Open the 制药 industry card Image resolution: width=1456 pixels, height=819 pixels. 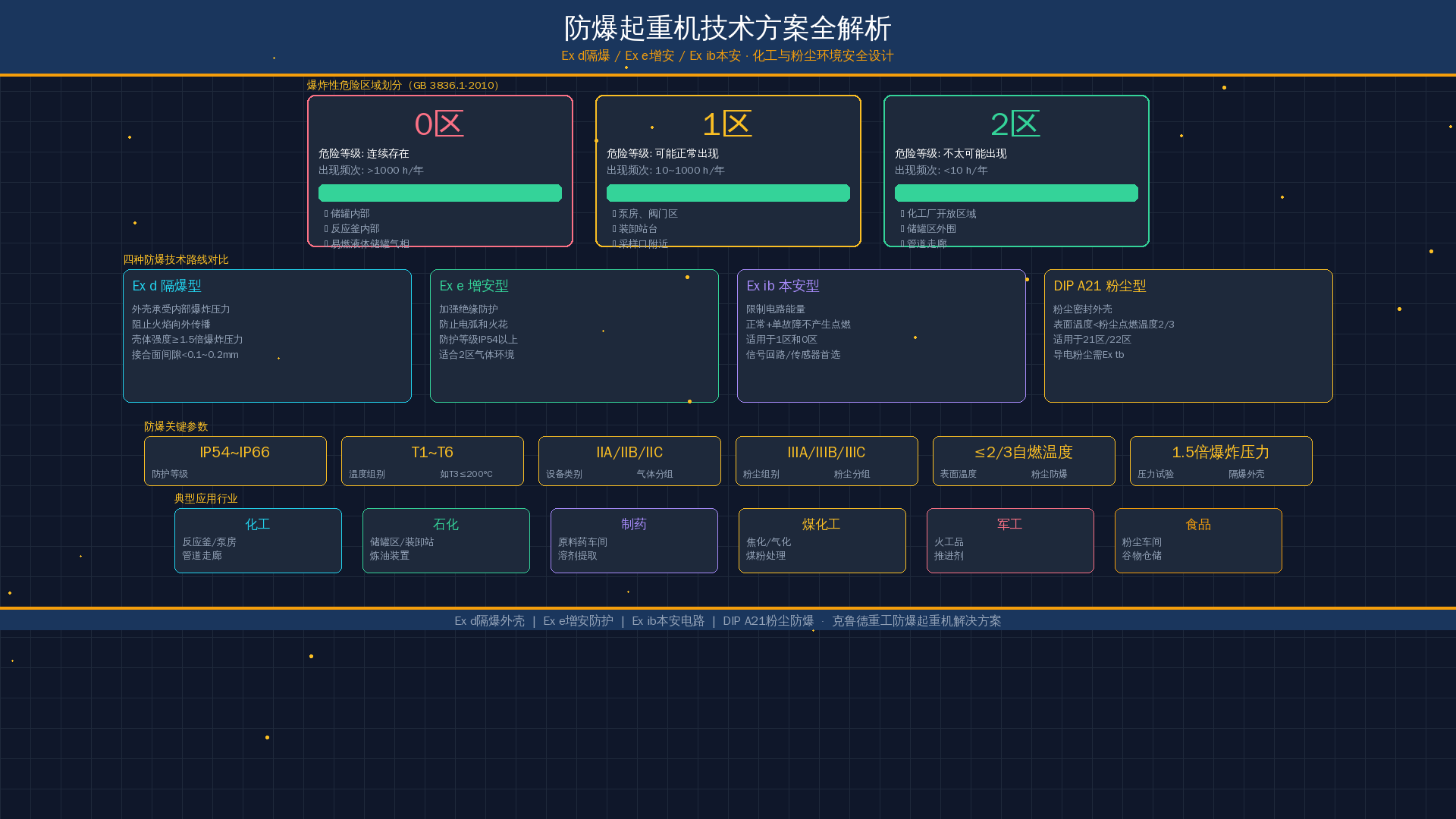point(634,541)
